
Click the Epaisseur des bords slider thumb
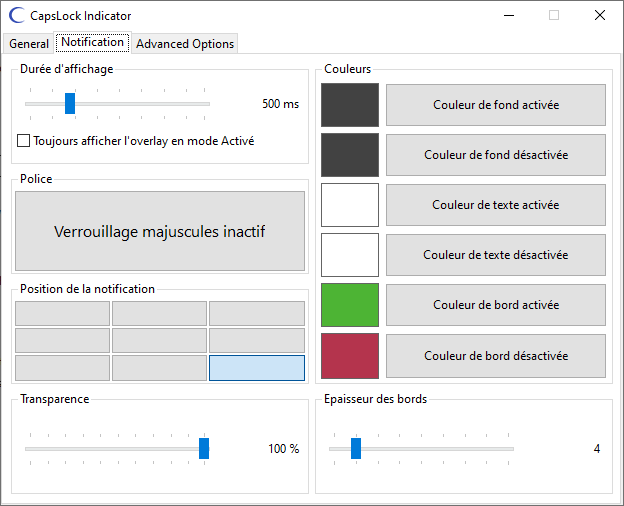point(356,449)
